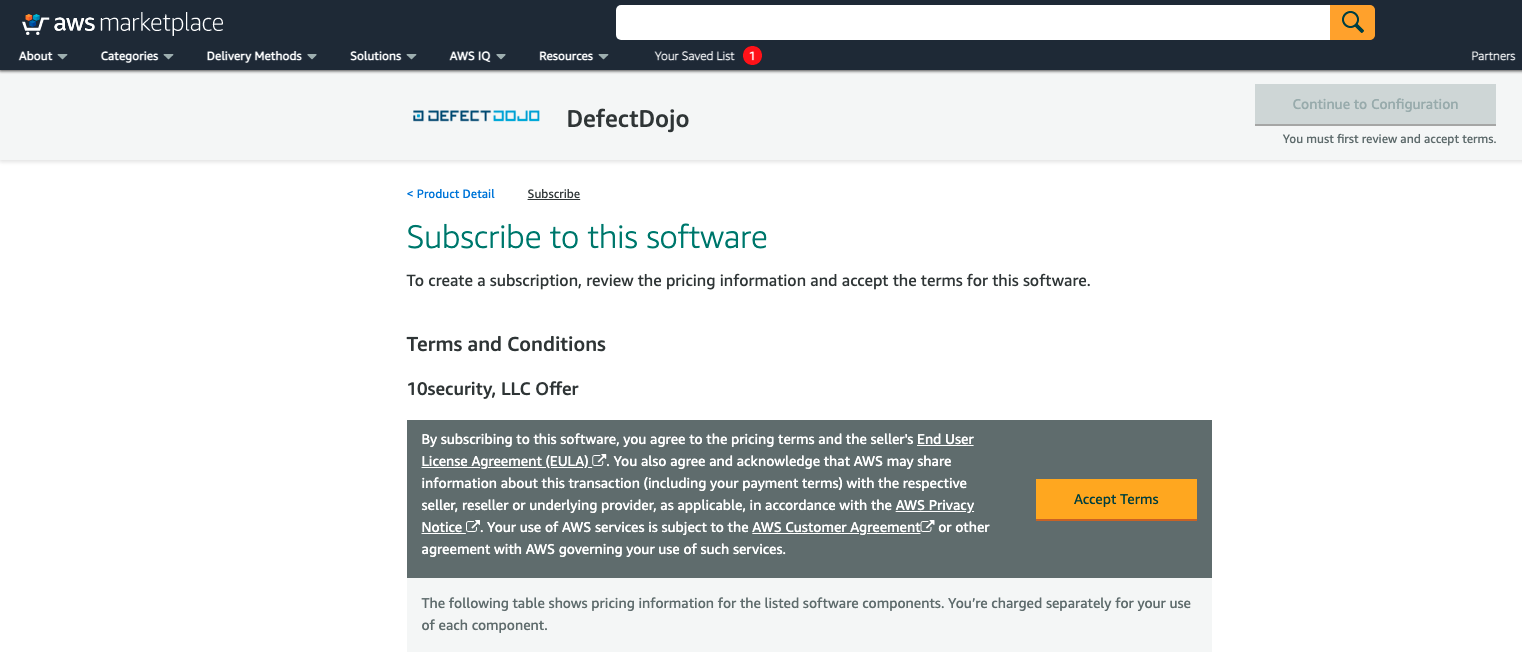This screenshot has width=1522, height=652.
Task: Select the DefectDojo product logo
Action: 476,115
